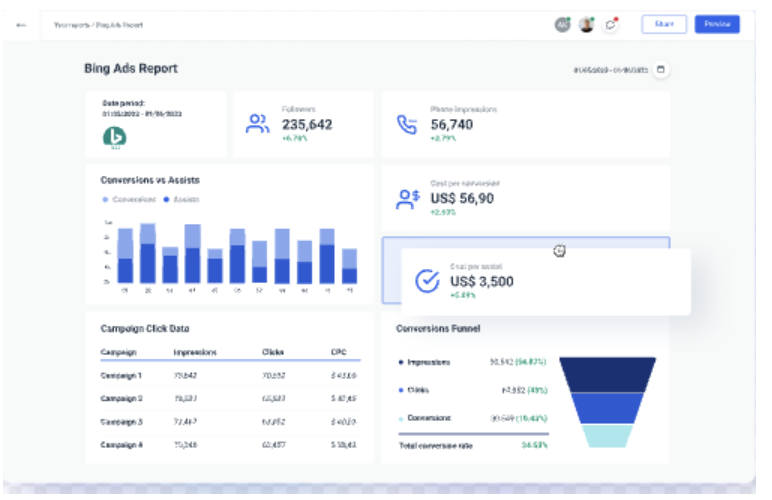The width and height of the screenshot is (772, 500).
Task: Toggle the Conversions legend item
Action: (129, 199)
